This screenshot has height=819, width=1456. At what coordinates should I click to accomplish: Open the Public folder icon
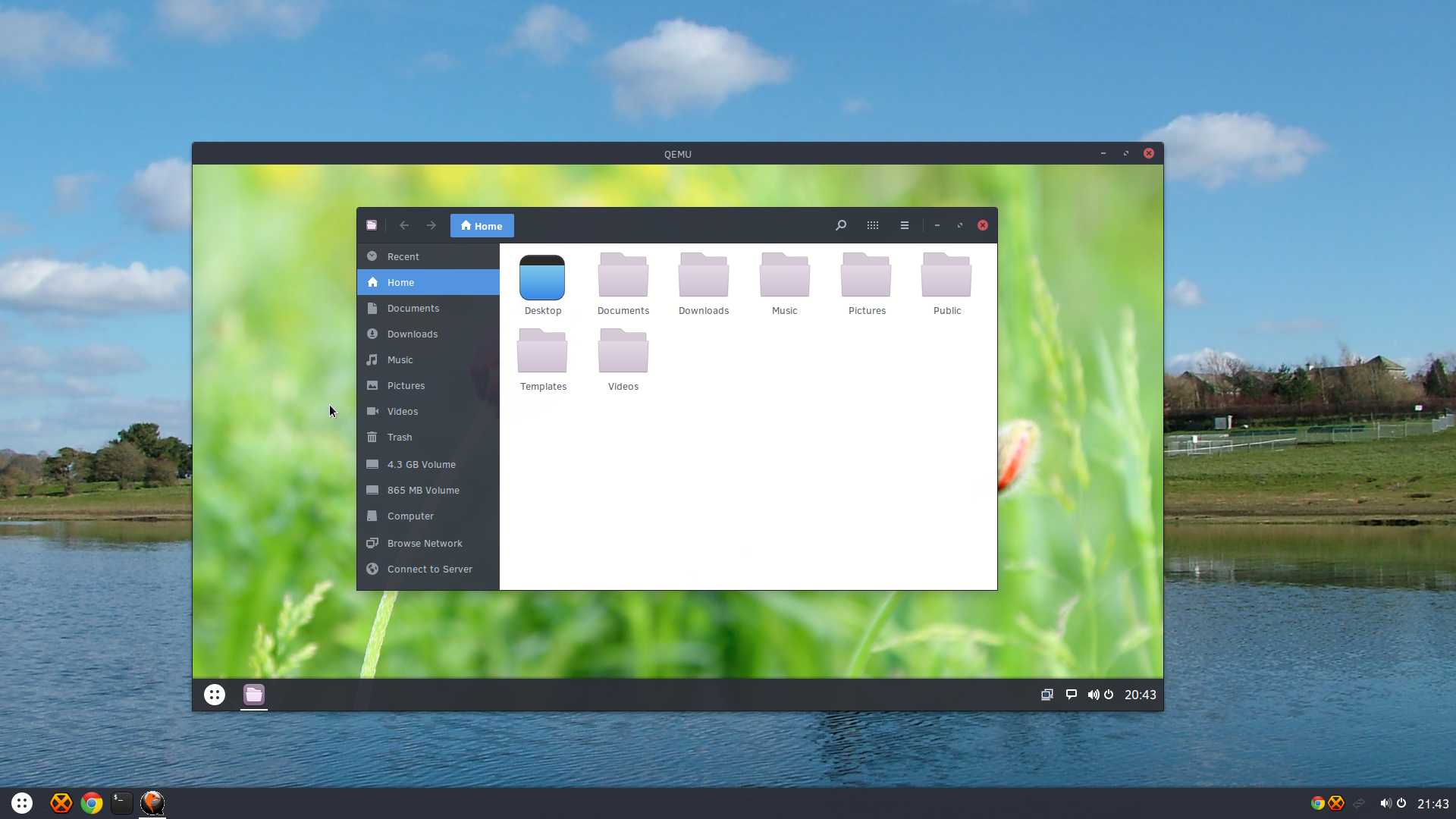coord(946,275)
